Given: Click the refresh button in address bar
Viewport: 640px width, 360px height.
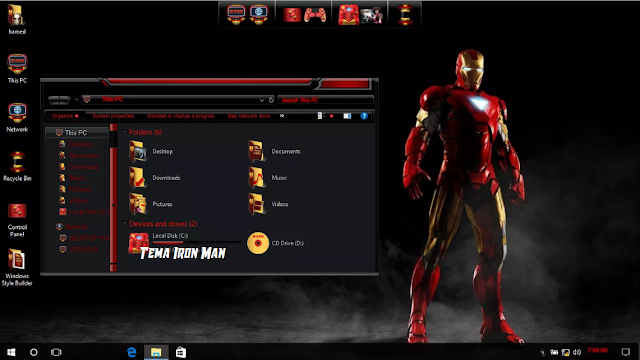Looking at the screenshot, I should (271, 100).
